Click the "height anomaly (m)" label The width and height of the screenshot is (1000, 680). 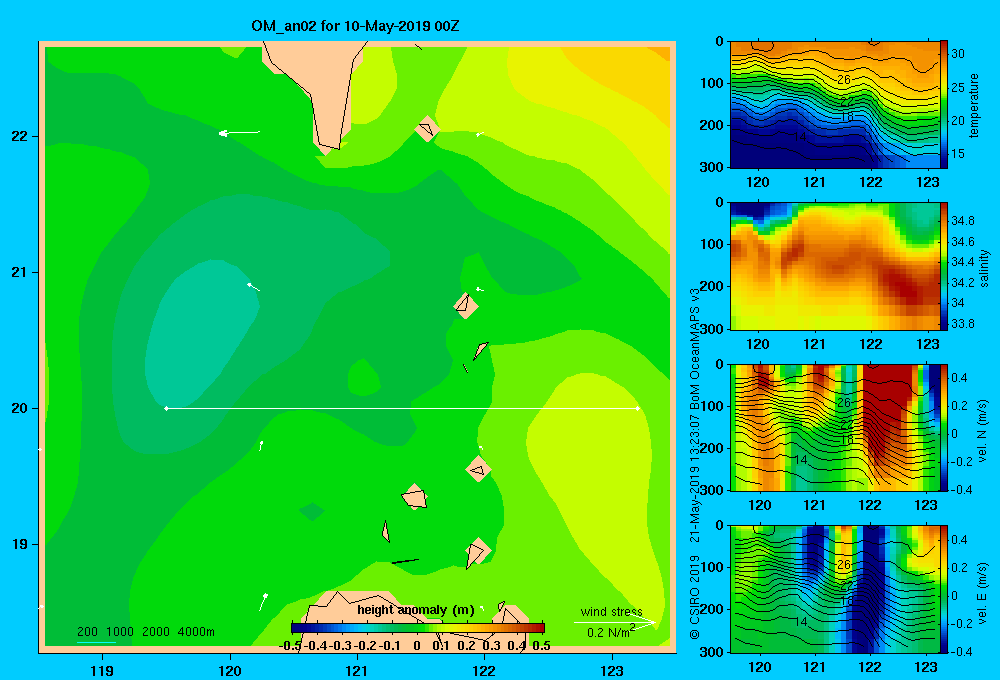click(416, 610)
